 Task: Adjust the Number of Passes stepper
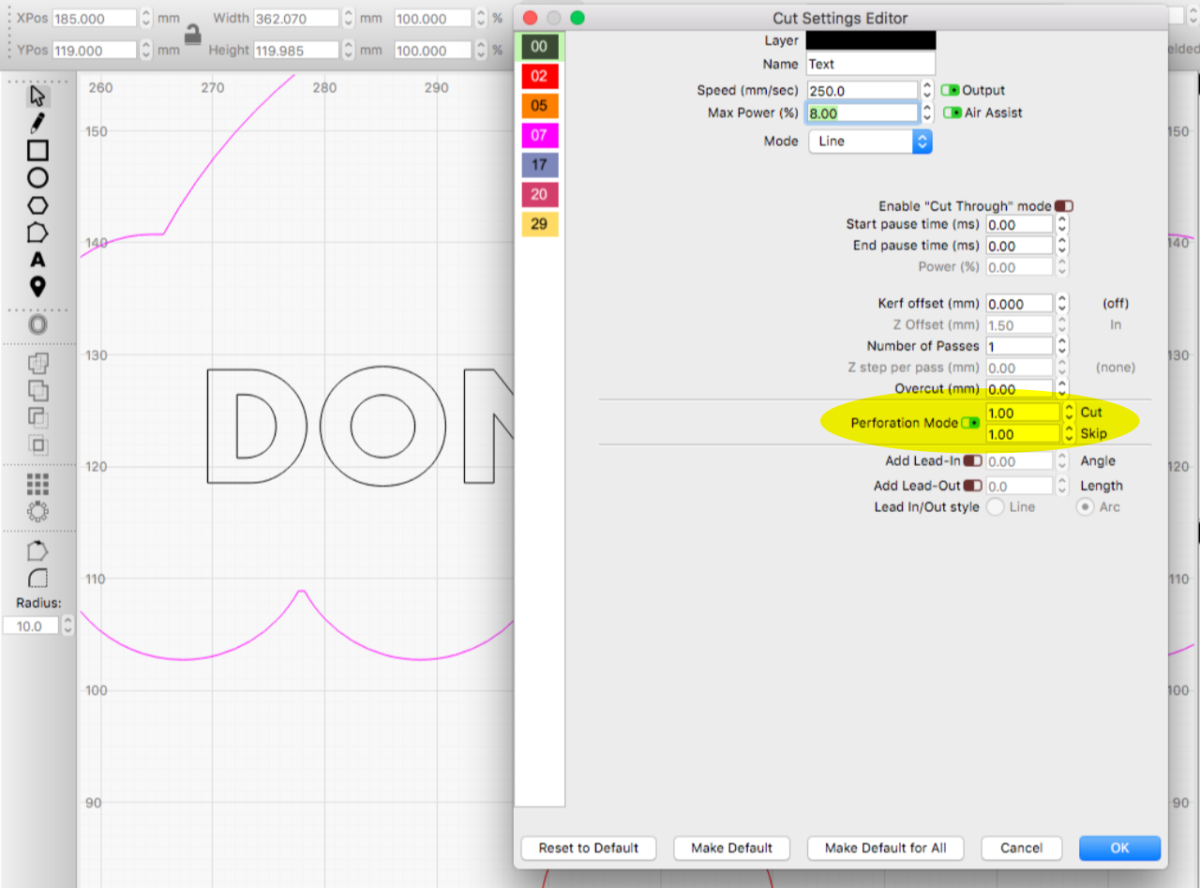pos(1062,346)
